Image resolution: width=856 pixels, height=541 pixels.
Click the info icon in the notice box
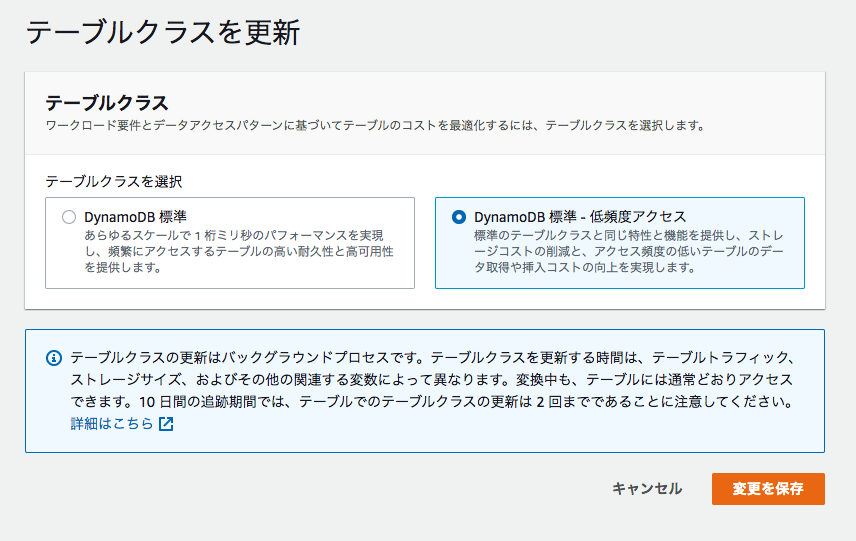[x=54, y=358]
